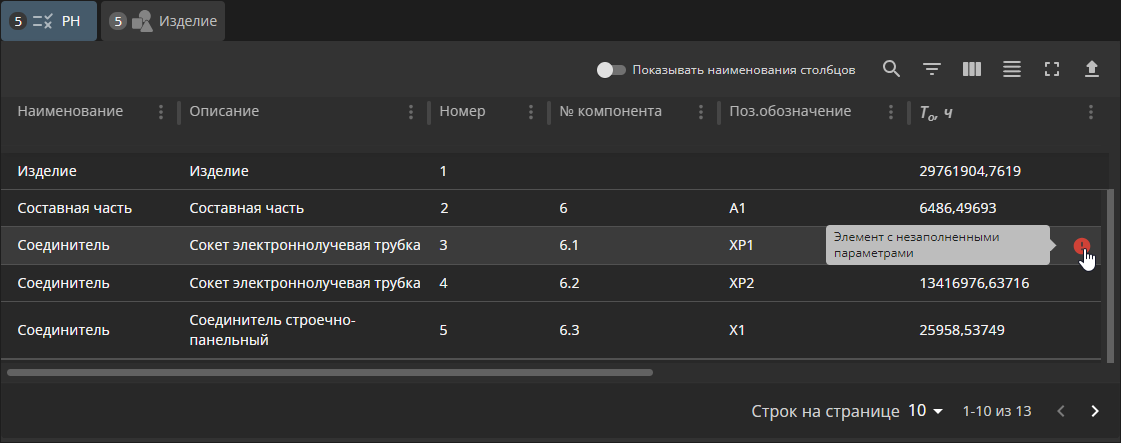Viewport: 1121px width, 443px height.
Task: Click Сокет электроннолучевая трубка in row 4
Action: pyautogui.click(x=305, y=283)
